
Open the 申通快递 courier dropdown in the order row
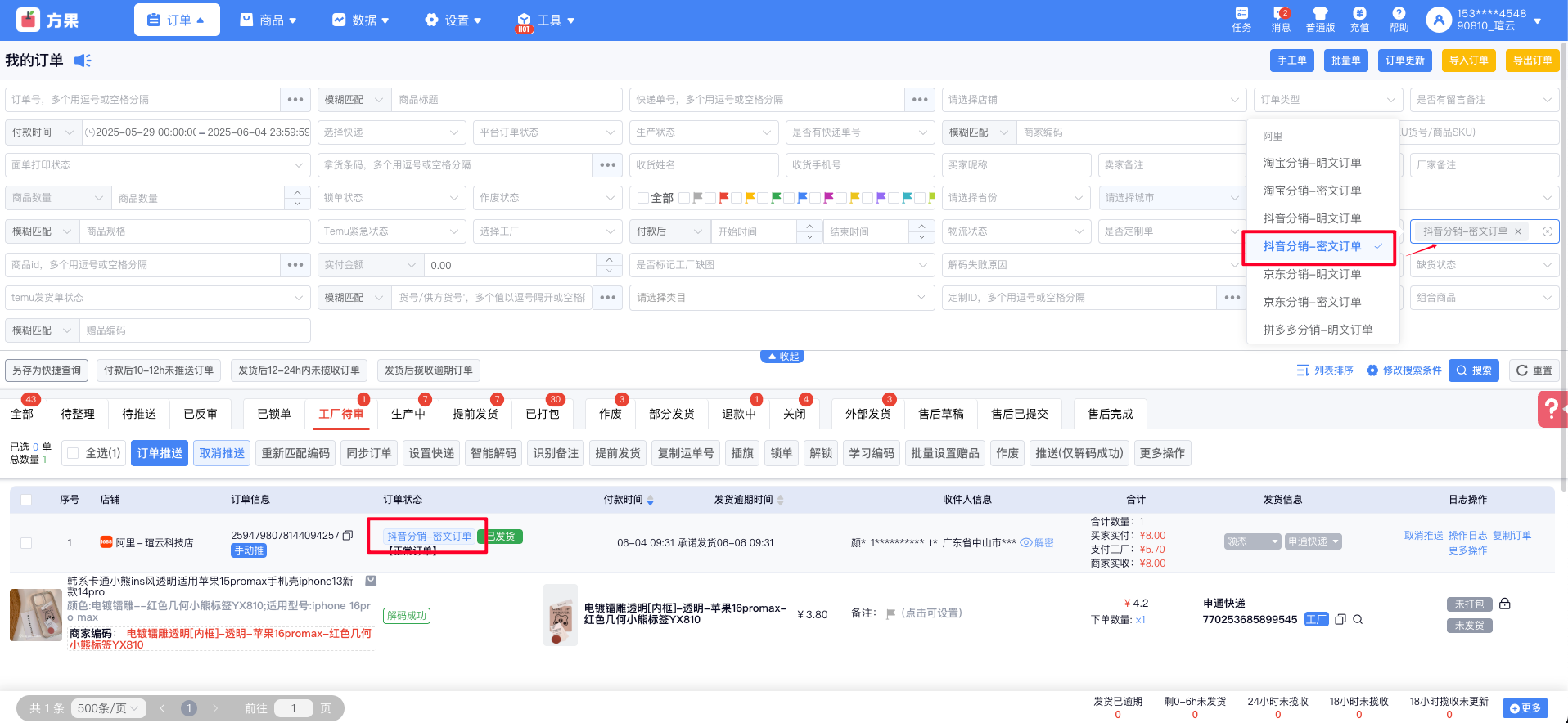(x=1313, y=541)
